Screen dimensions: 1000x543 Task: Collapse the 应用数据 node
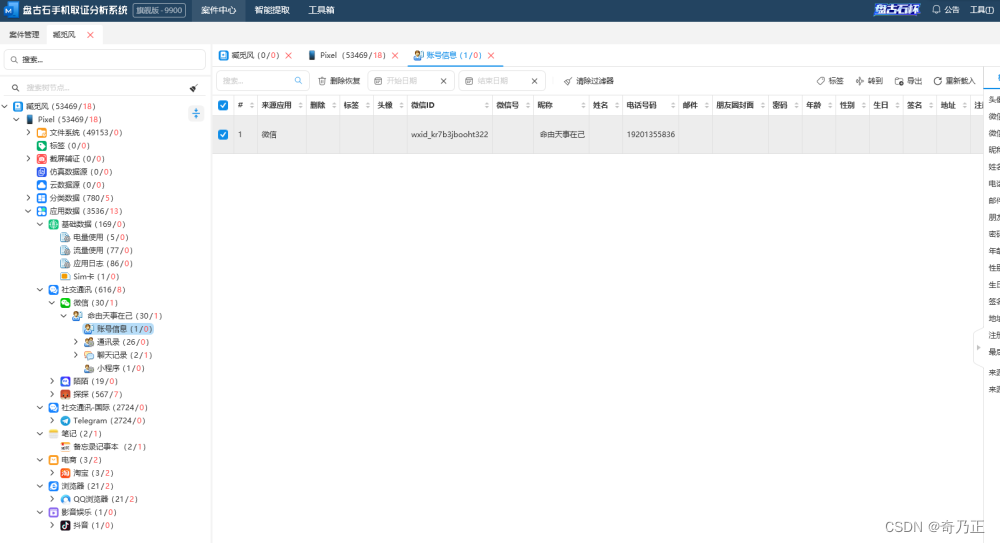(x=28, y=211)
